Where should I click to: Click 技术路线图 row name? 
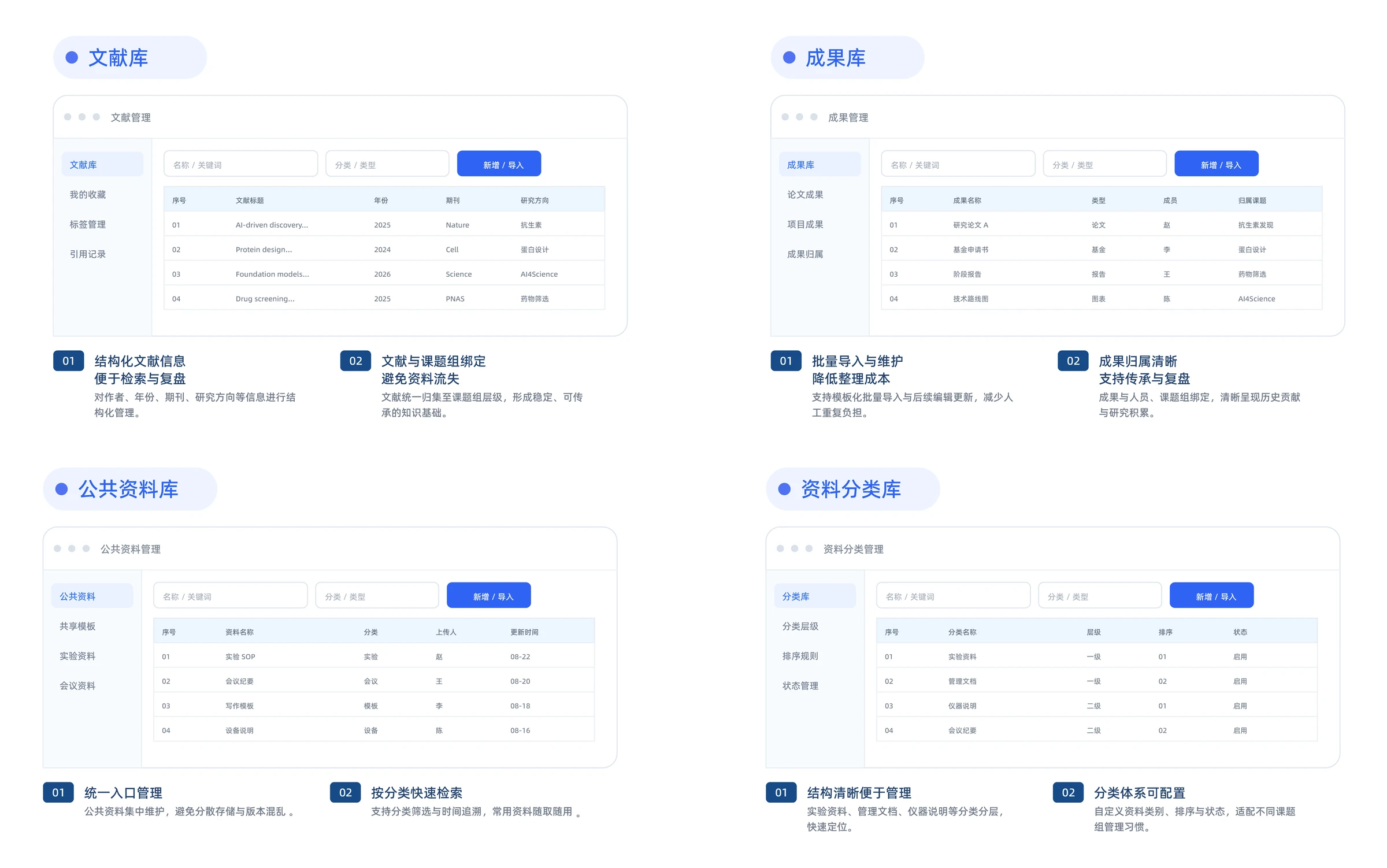(970, 298)
